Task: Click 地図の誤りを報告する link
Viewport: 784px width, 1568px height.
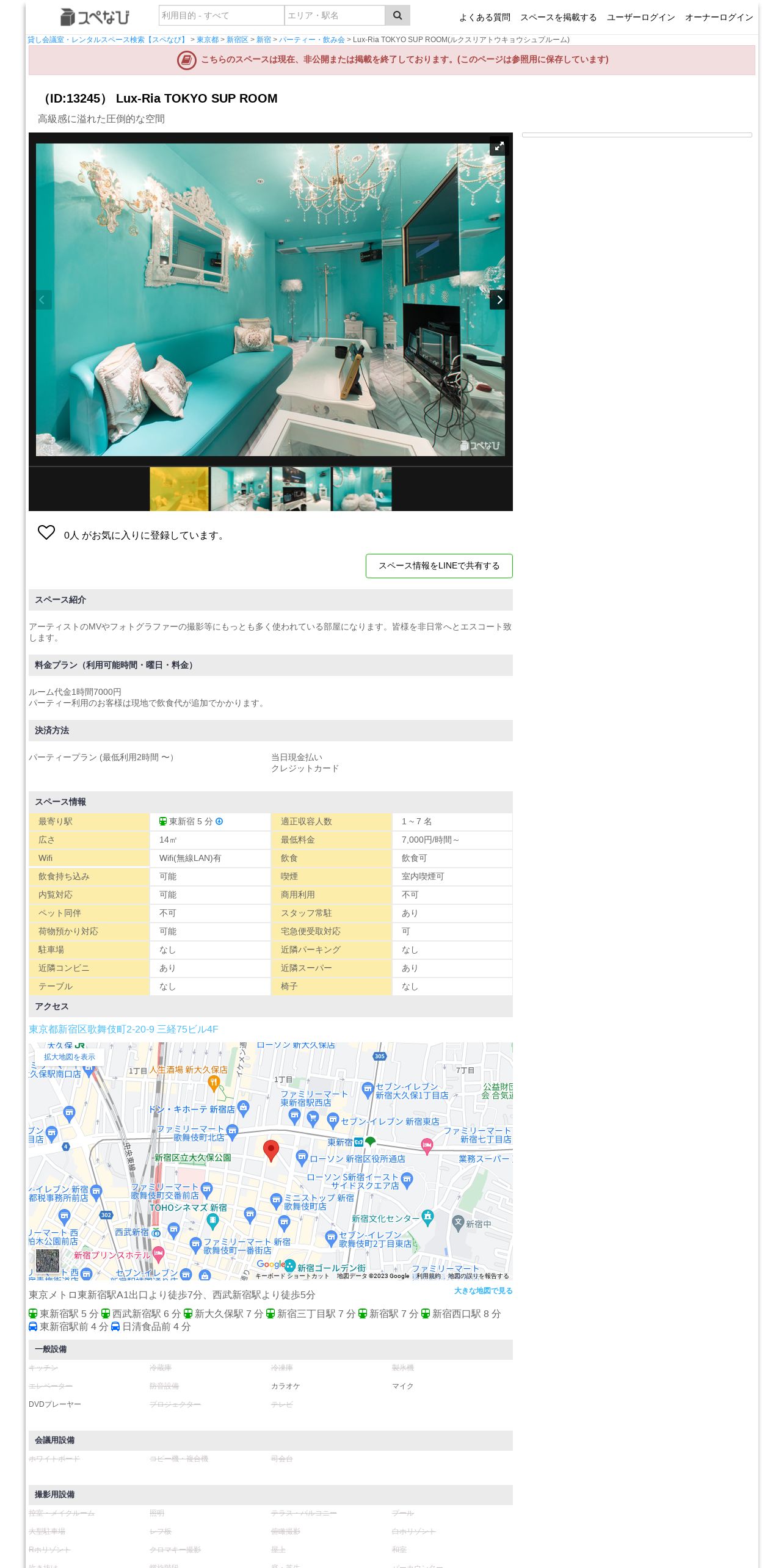Action: (478, 1276)
